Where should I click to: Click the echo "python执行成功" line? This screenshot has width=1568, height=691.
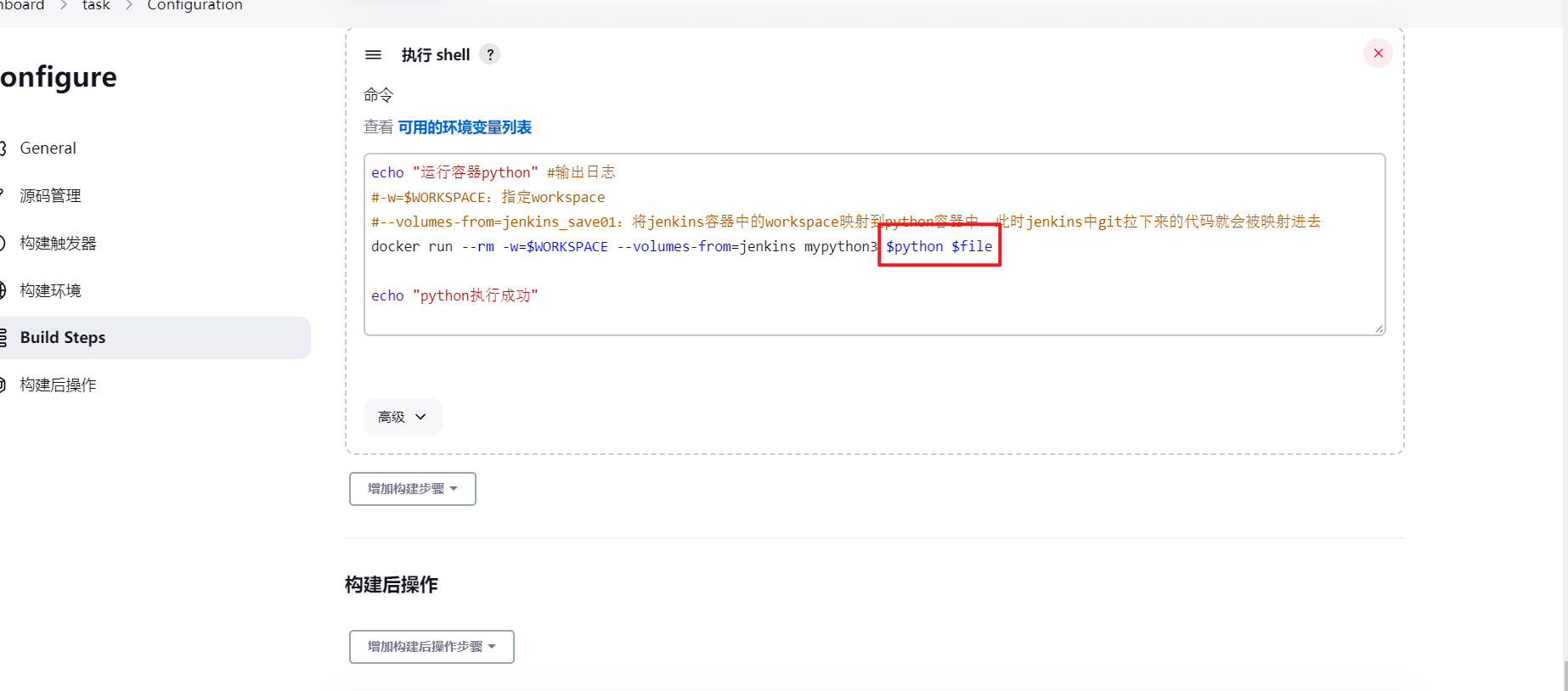(454, 295)
